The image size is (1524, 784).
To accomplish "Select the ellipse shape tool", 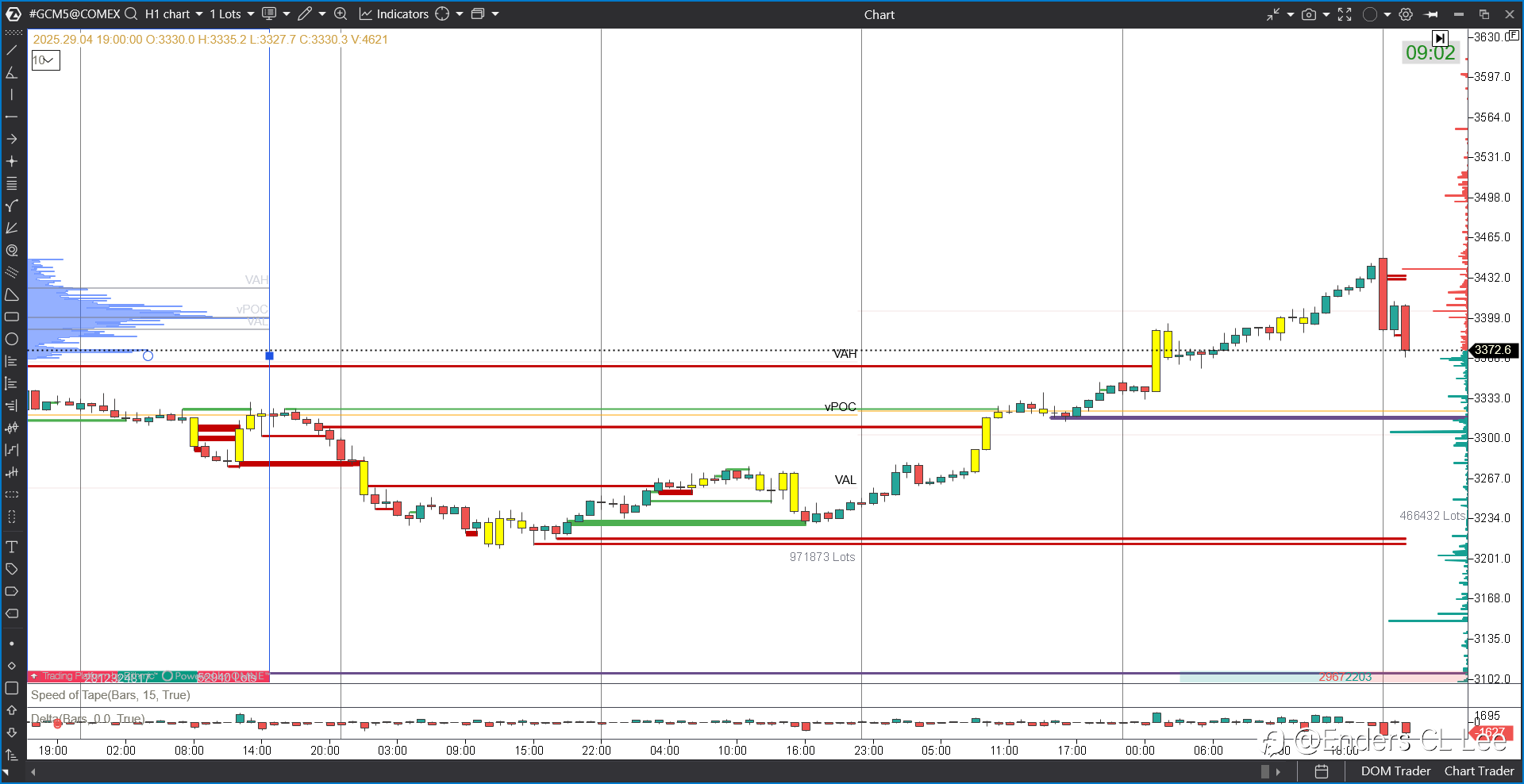I will point(11,339).
